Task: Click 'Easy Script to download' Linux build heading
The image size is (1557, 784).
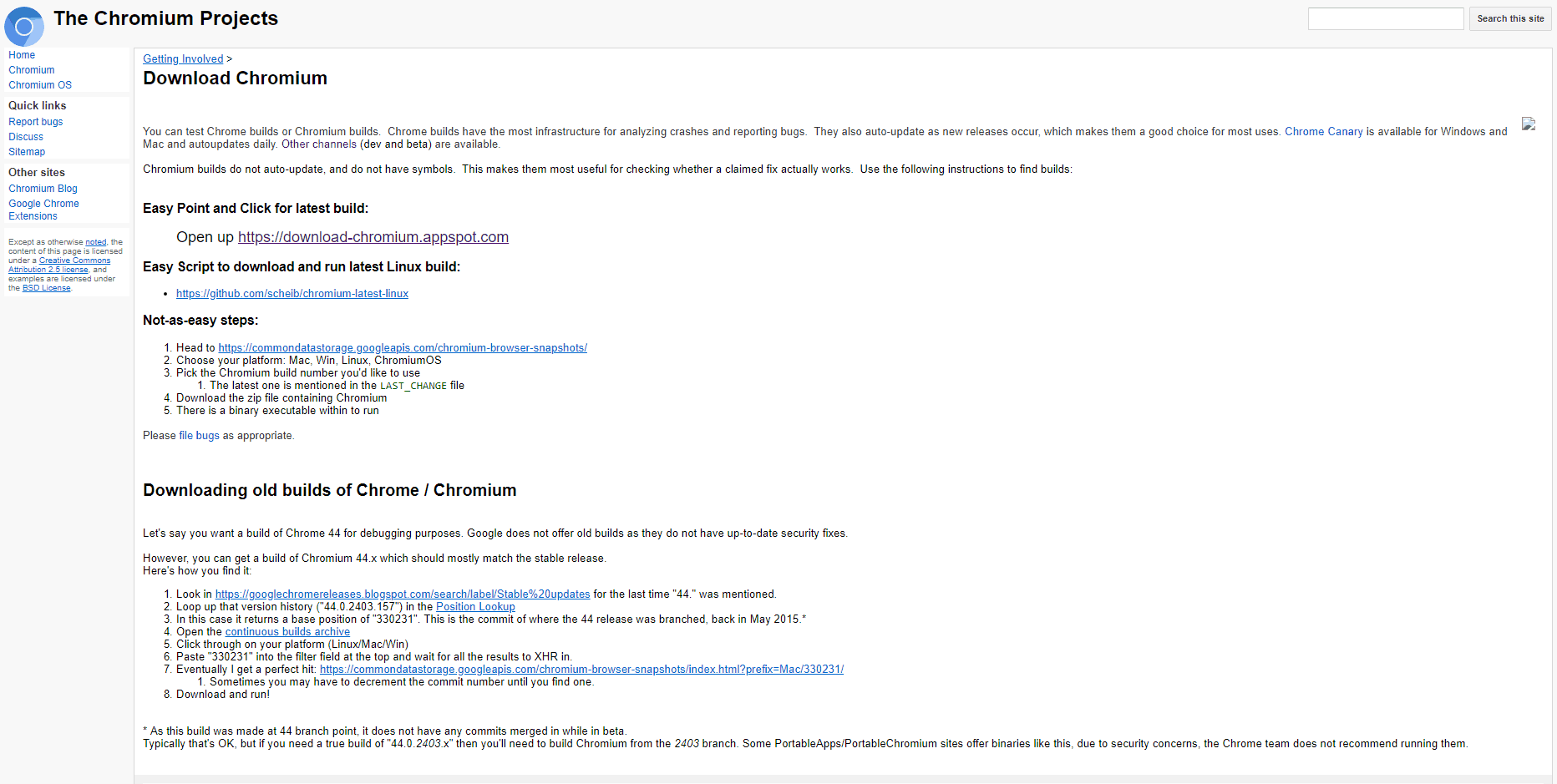Action: point(302,267)
